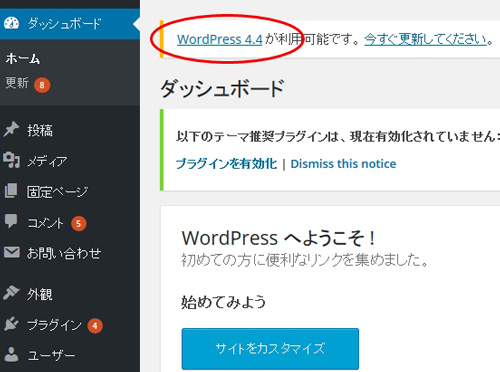Click the pages icon beside 固定ページ

(11, 191)
